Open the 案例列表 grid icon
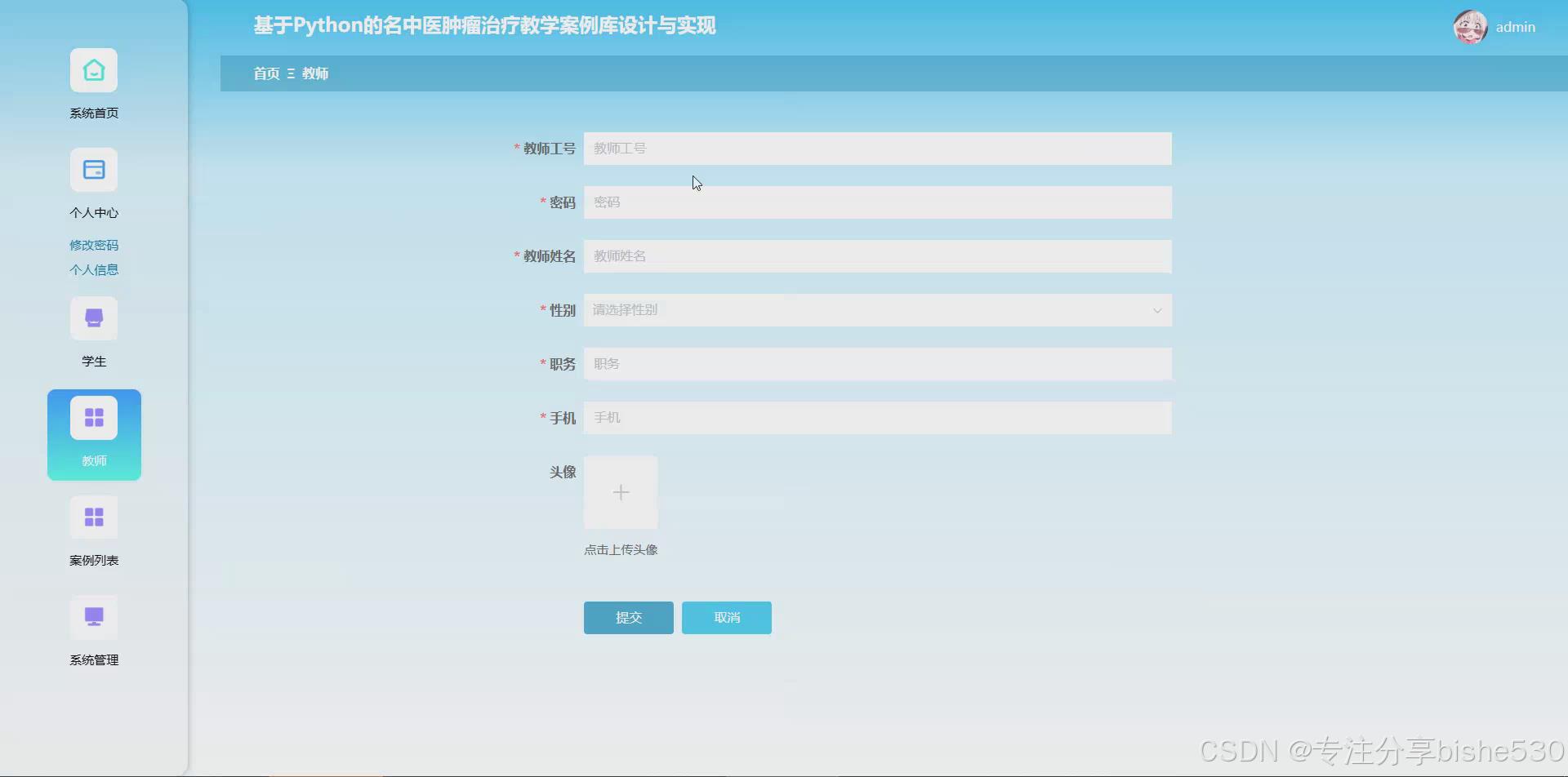 [x=93, y=517]
